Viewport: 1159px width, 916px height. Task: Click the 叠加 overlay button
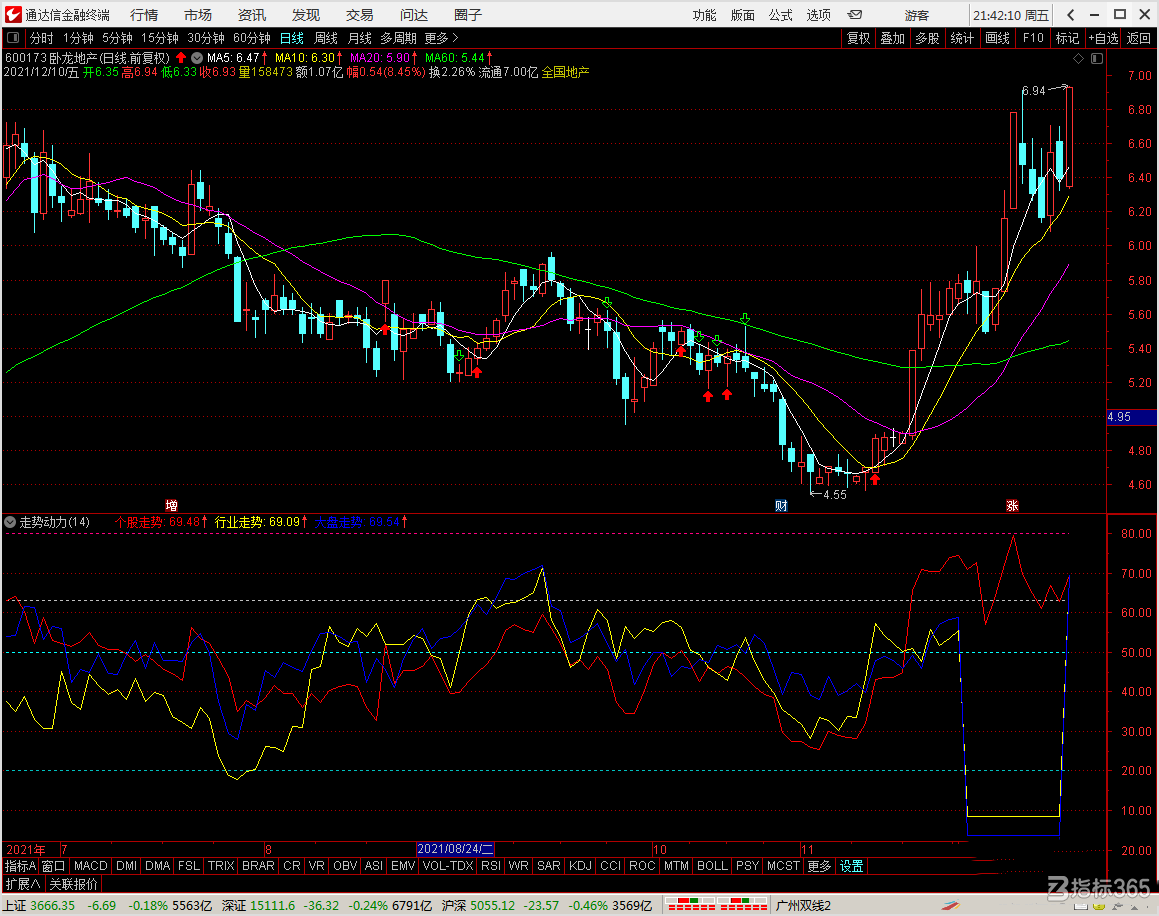coord(893,38)
